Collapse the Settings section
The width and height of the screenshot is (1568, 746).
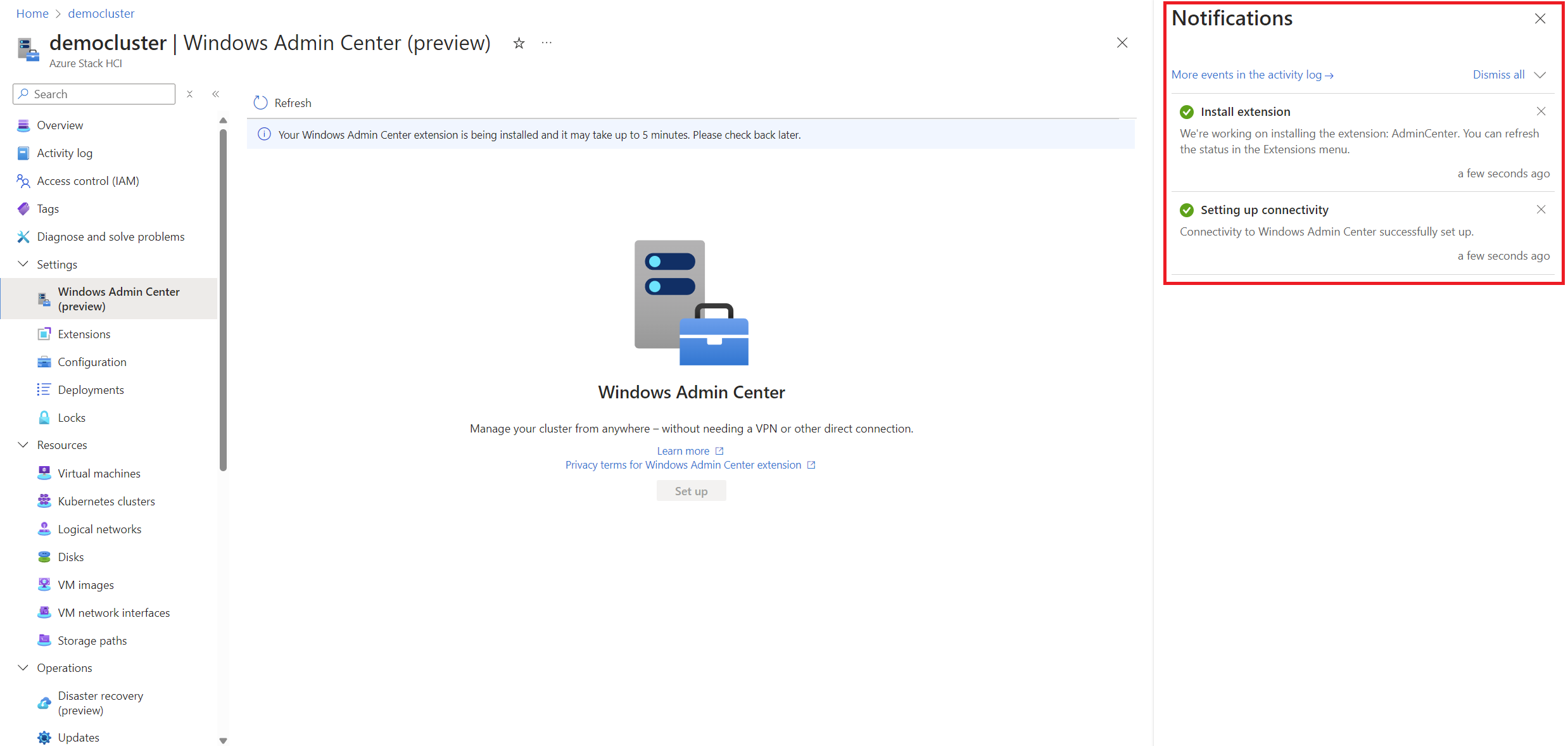pyautogui.click(x=23, y=264)
